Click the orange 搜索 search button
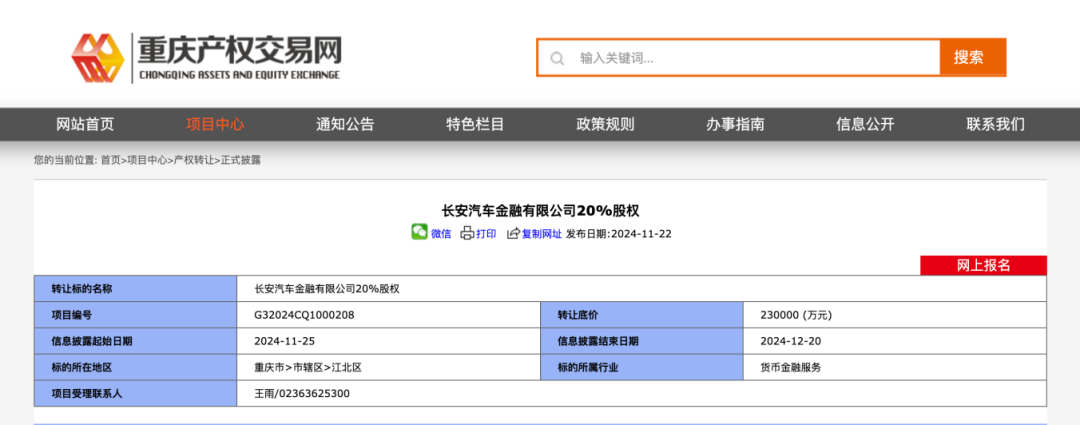 point(973,58)
